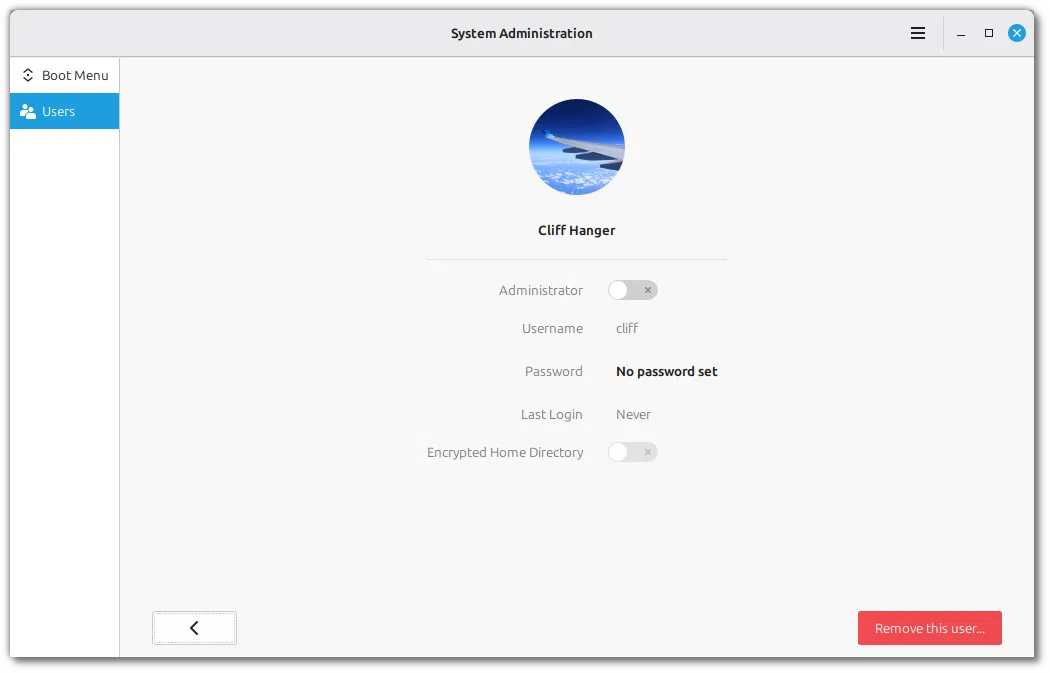This screenshot has height=673, width=1050.
Task: Toggle Encrypted Home Directory switch
Action: tap(633, 452)
